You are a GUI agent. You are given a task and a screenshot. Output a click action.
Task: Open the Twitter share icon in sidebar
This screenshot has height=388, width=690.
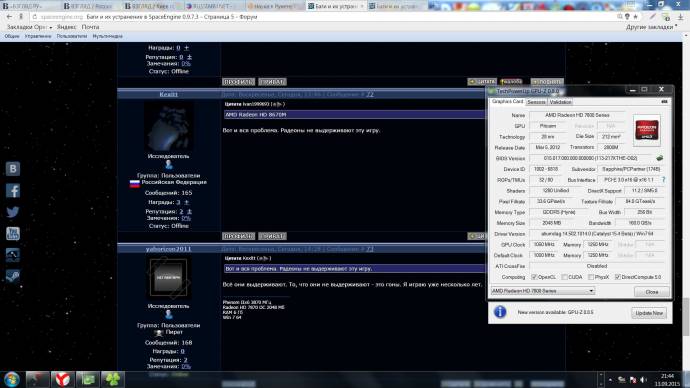tap(13, 212)
